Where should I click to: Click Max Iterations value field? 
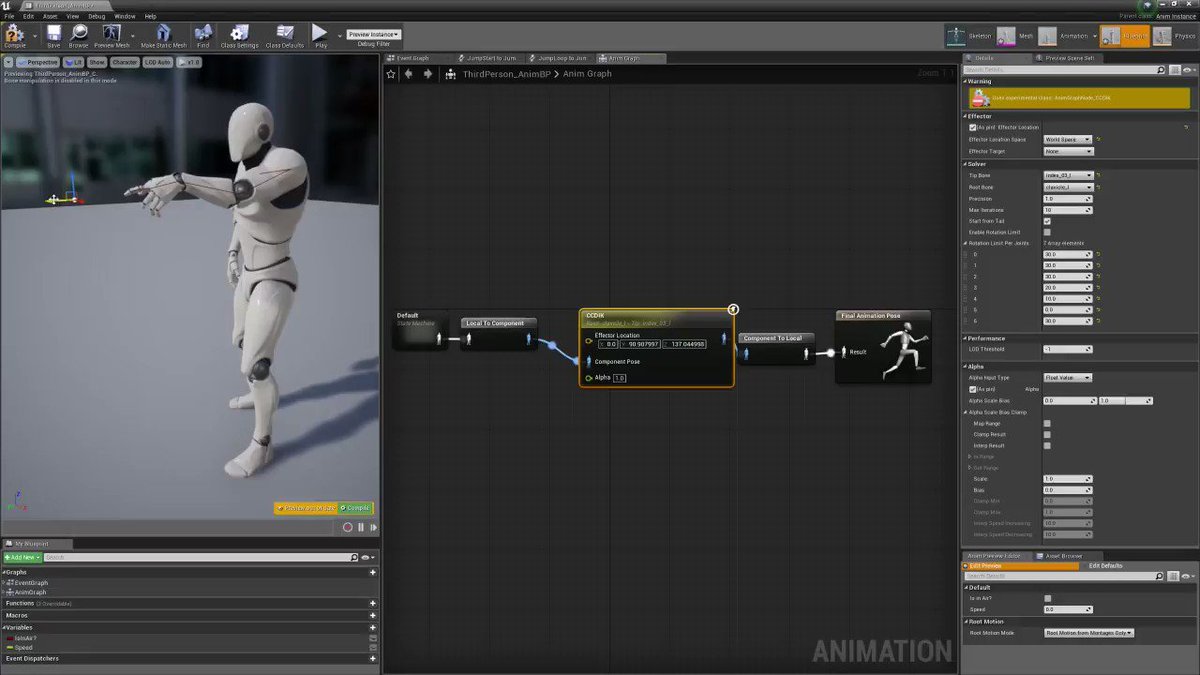(1066, 210)
